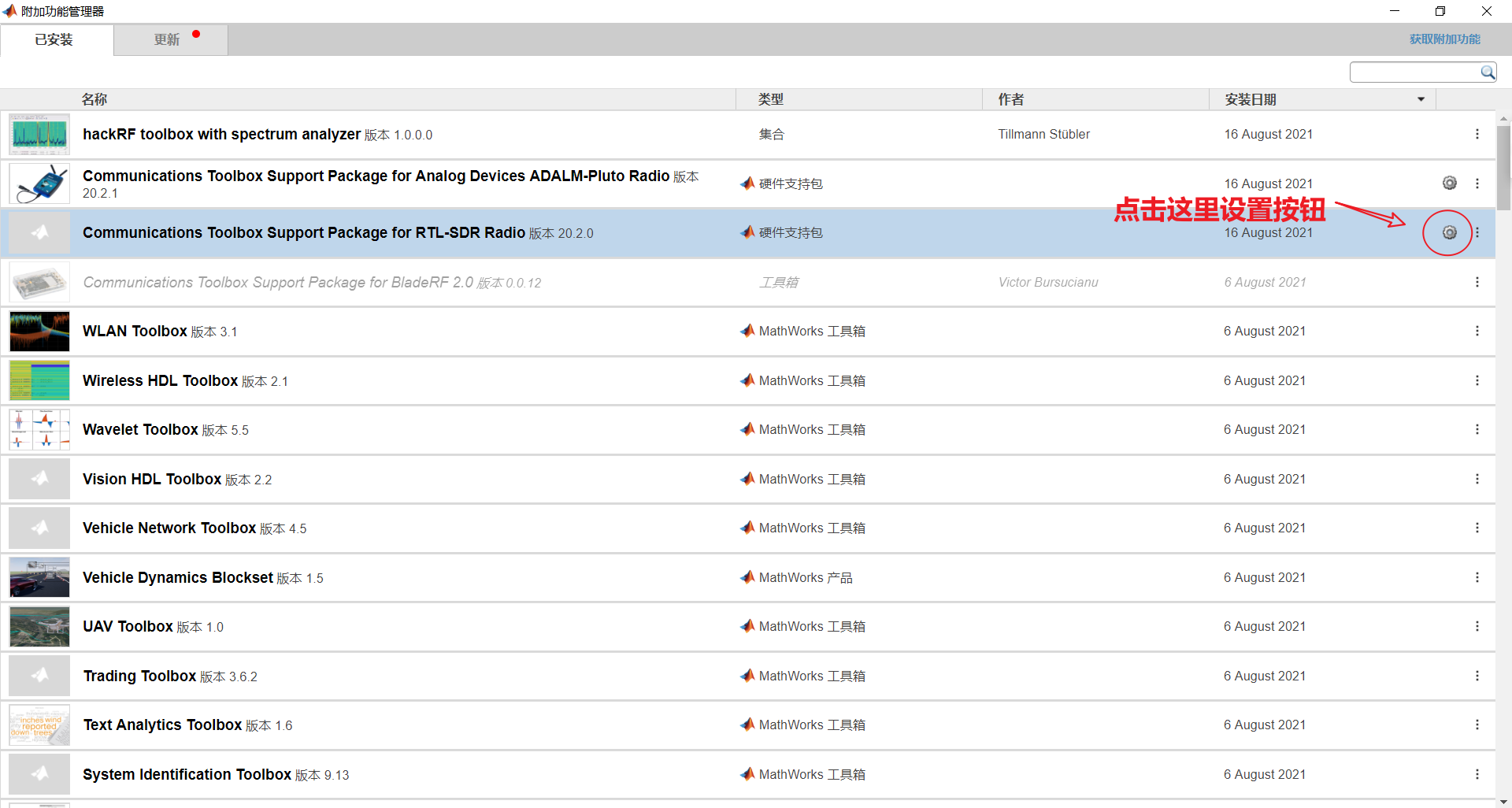Open options menu for UAV Toolbox row

pyautogui.click(x=1477, y=626)
